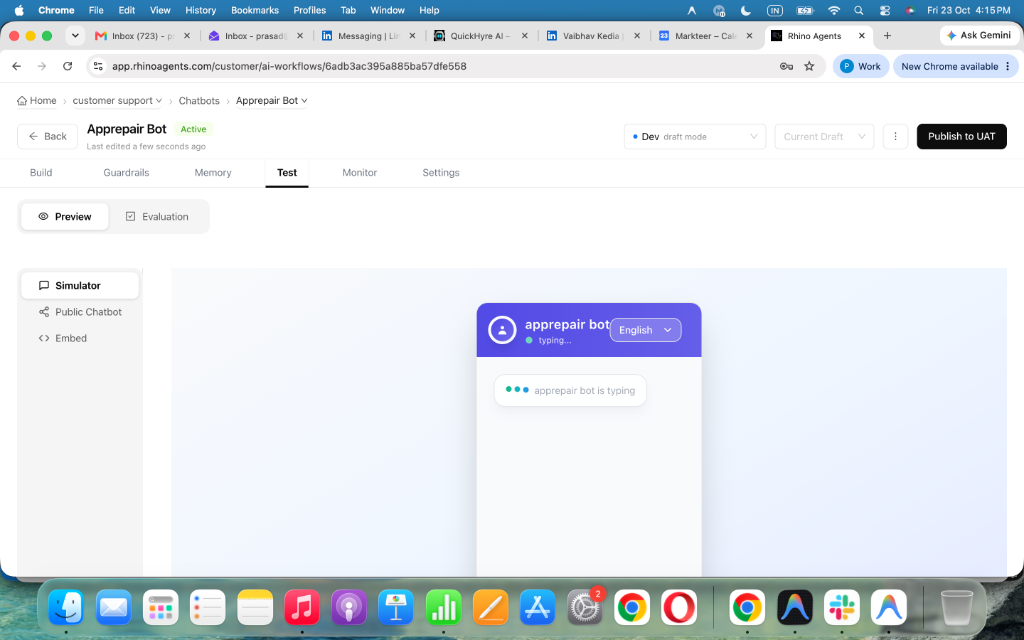Open the Dev draft mode environment dropdown
Screen dimensions: 1024x640
[x=694, y=136]
